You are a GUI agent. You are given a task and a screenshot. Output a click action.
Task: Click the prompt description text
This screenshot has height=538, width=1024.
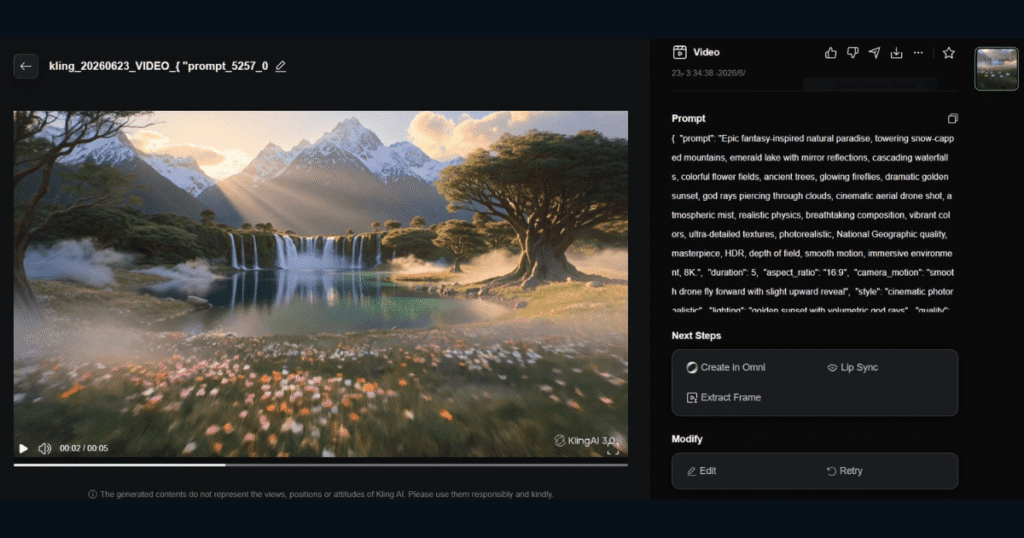point(813,224)
